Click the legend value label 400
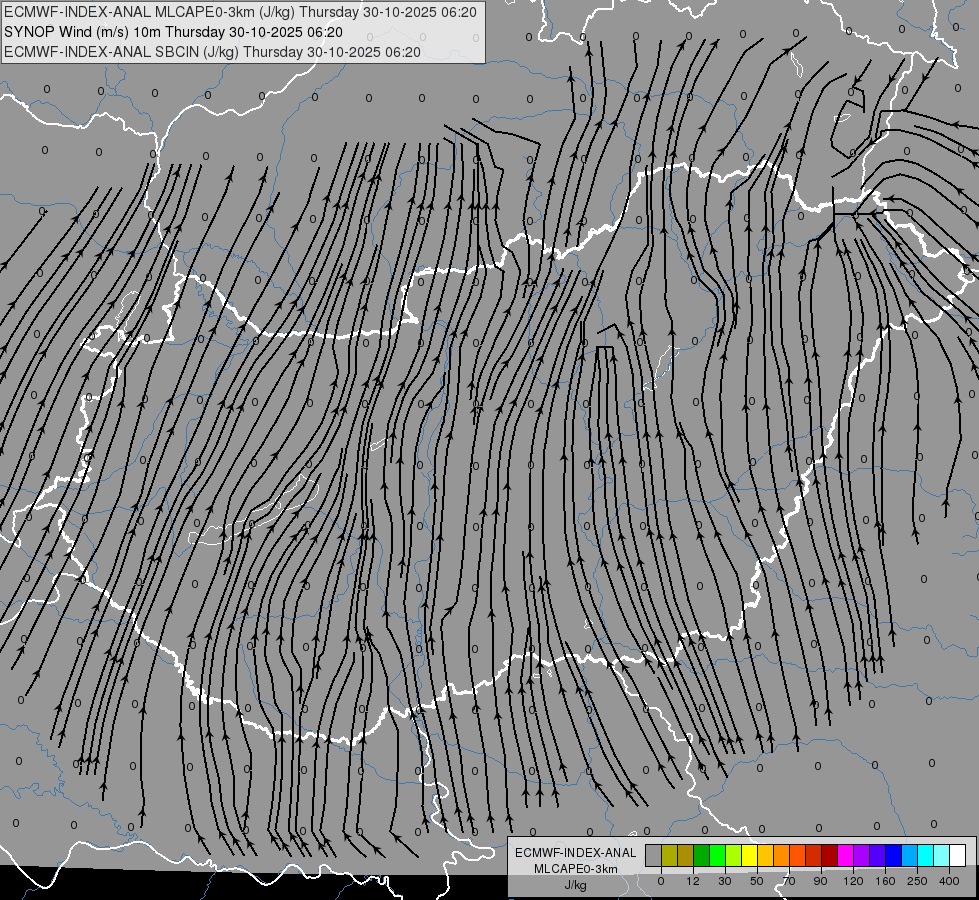 click(949, 881)
